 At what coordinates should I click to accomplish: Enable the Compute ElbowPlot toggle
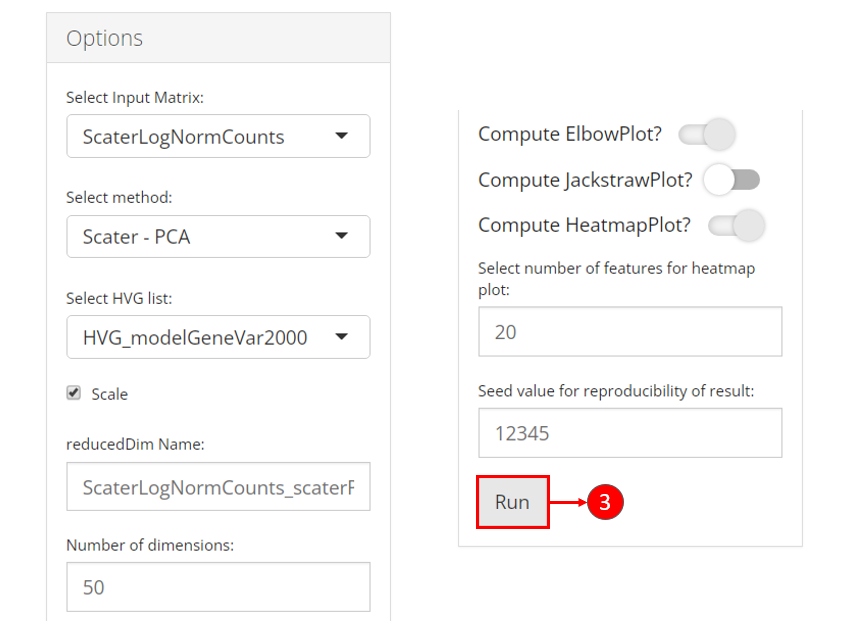(x=707, y=133)
